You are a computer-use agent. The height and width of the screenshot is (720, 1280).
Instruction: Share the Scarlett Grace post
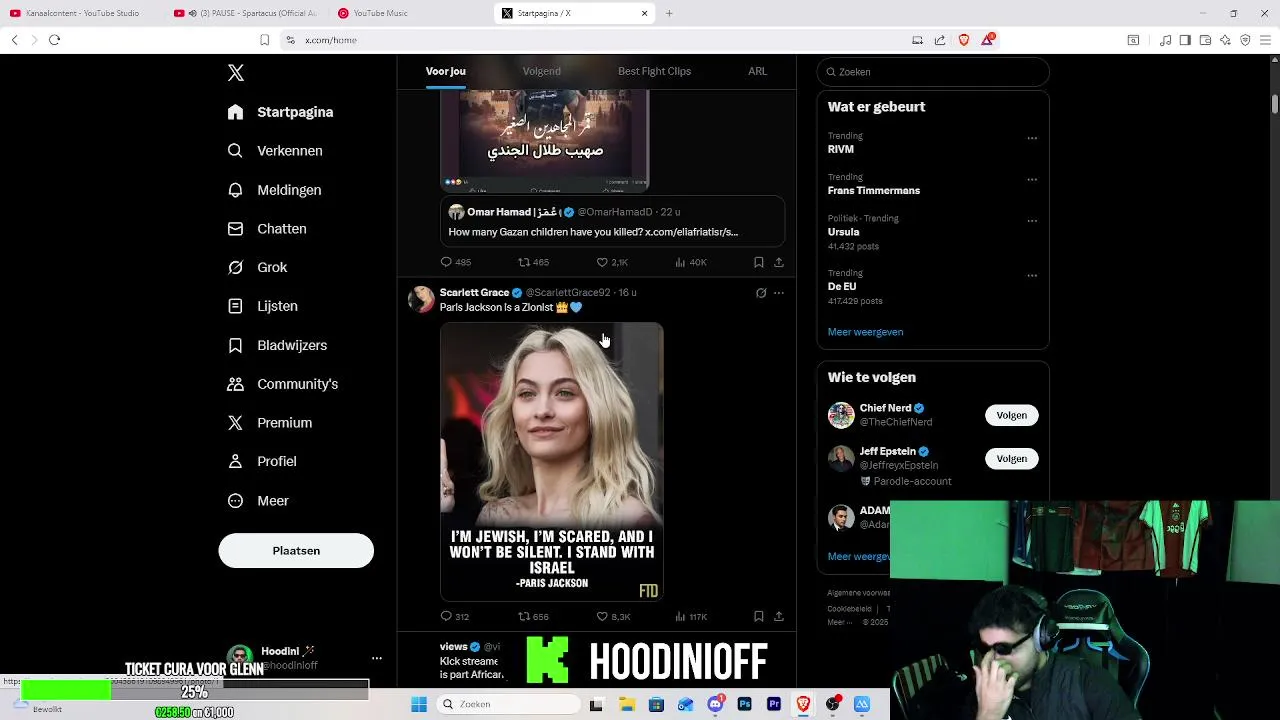779,616
